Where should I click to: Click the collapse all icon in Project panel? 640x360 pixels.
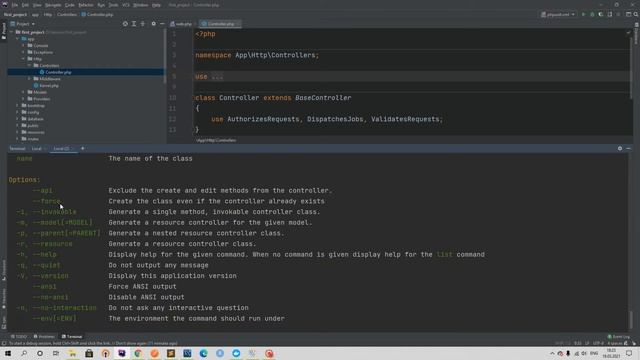[142, 24]
